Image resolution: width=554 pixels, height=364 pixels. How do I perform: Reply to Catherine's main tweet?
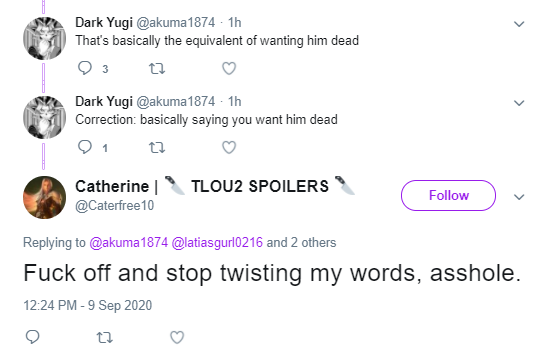33,337
